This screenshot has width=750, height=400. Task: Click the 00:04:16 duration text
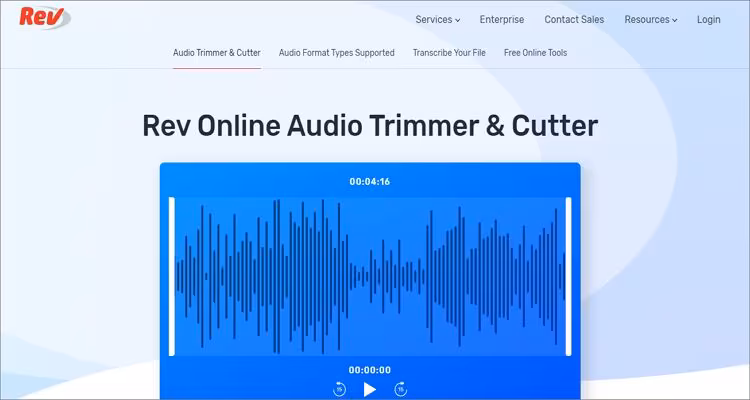coord(370,182)
